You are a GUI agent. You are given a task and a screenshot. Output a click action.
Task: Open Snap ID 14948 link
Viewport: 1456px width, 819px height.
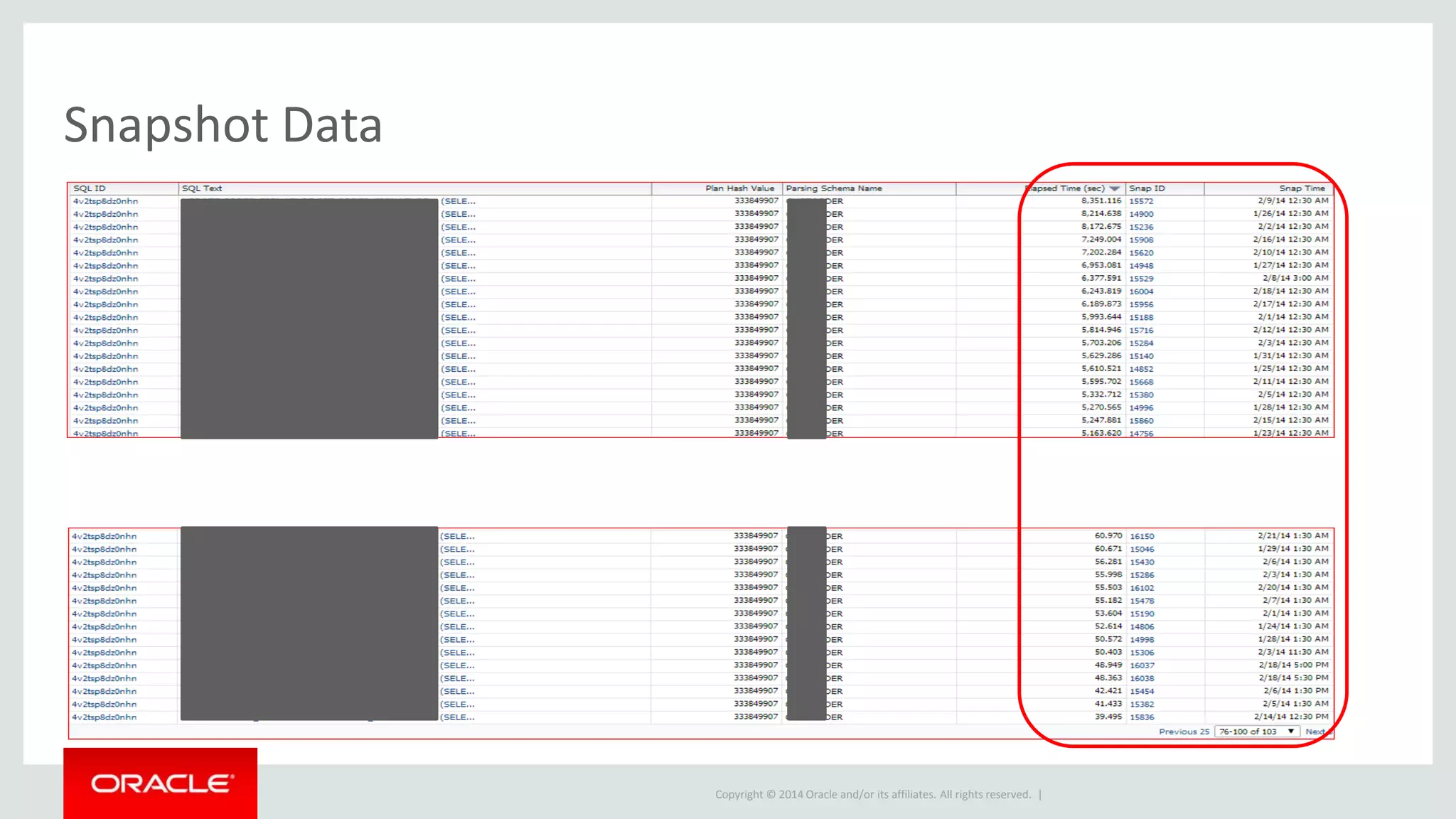[x=1141, y=266]
